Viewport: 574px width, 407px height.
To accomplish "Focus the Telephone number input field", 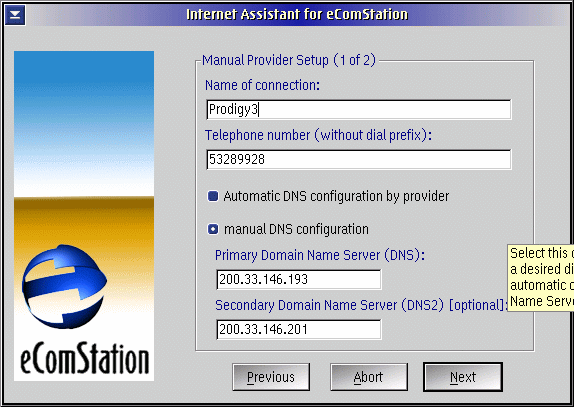I will [x=359, y=159].
